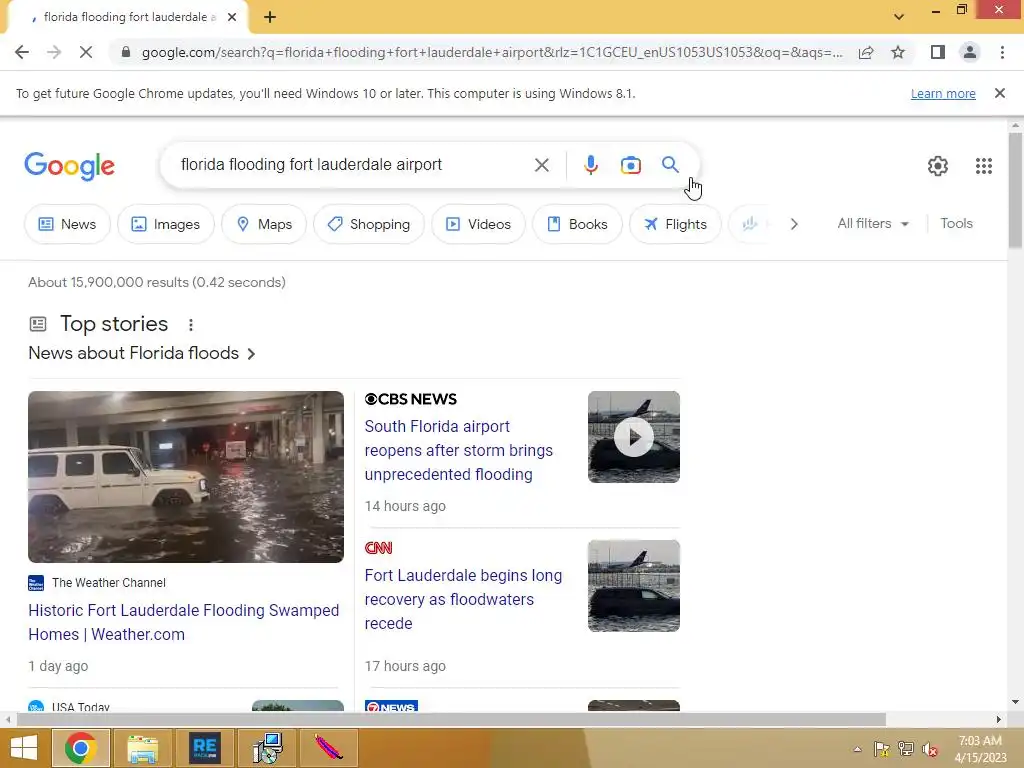Open CNN Fort Lauderdale begins long recovery article
This screenshot has width=1024, height=768.
463,600
